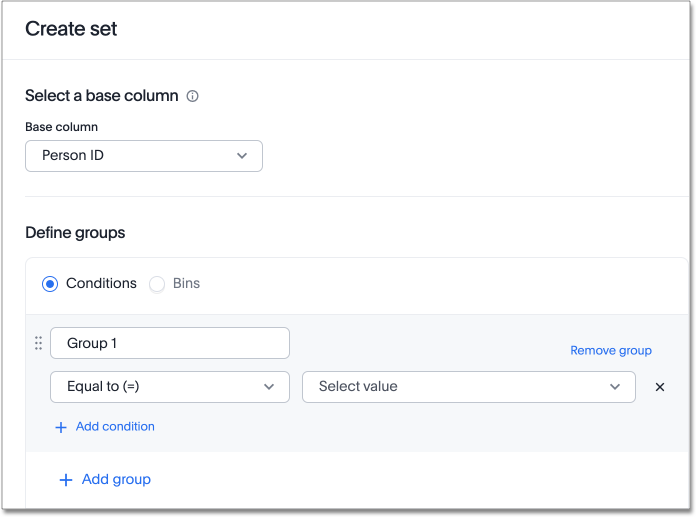This screenshot has width=696, height=517.
Task: Open the Person ID base column dropdown
Action: click(x=143, y=156)
